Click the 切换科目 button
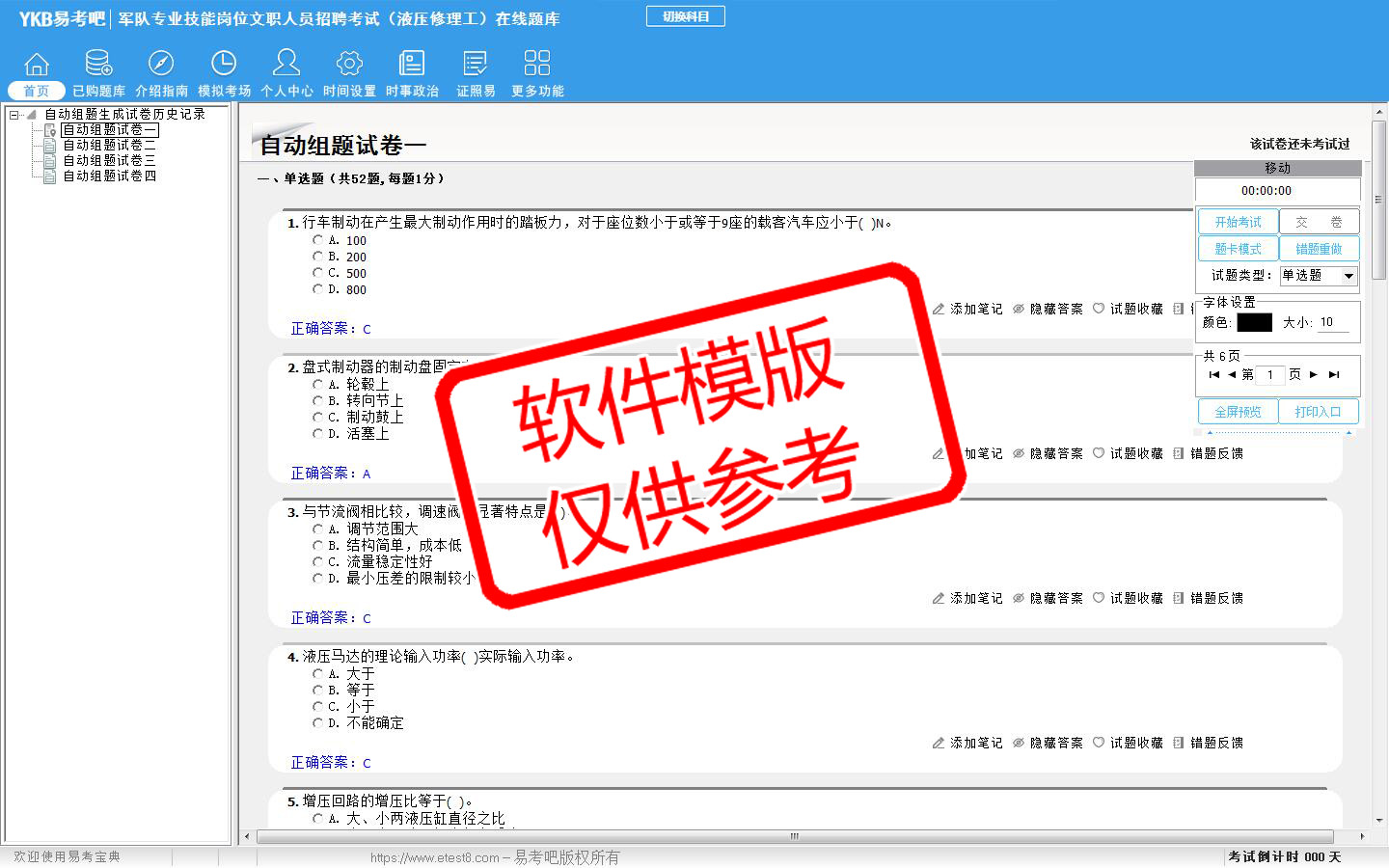The image size is (1389, 868). (x=686, y=16)
